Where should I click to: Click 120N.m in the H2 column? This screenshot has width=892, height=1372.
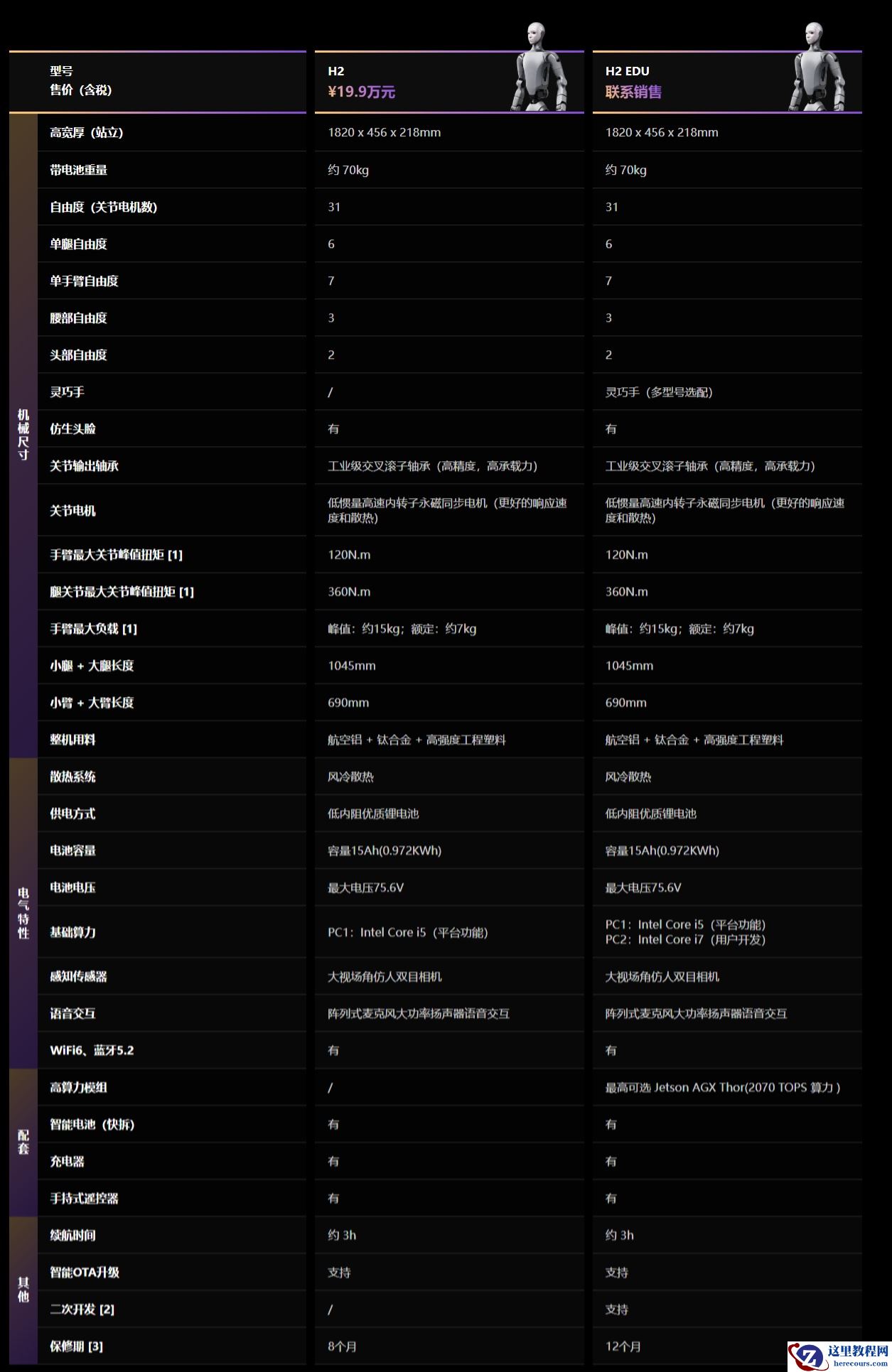tap(349, 555)
